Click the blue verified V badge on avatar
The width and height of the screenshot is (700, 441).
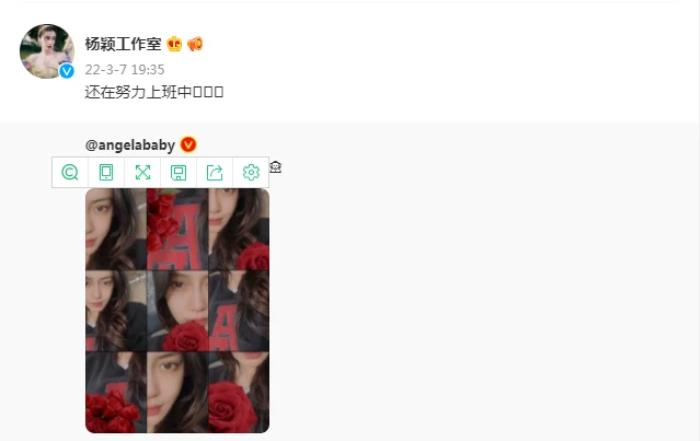pos(67,71)
